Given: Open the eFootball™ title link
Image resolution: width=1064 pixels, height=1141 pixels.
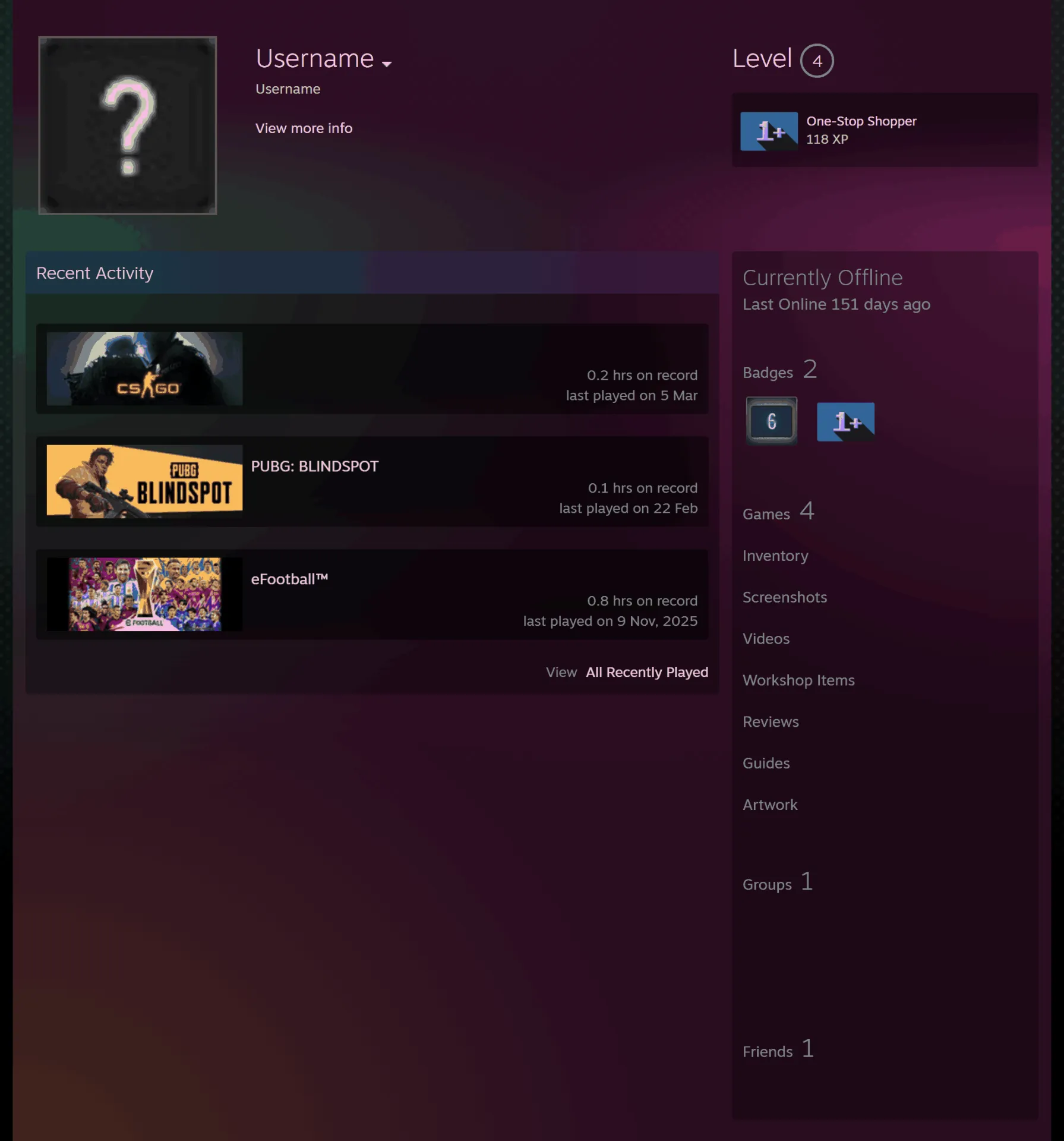Looking at the screenshot, I should coord(289,579).
